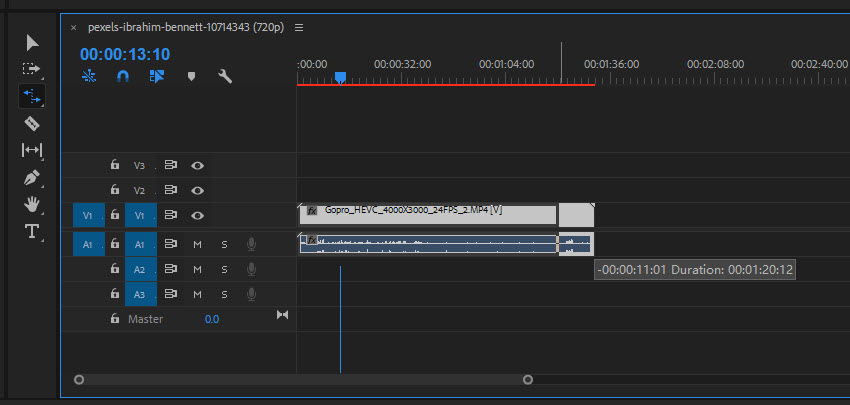
Task: Activate the Ripple Edit tool
Action: (32, 97)
